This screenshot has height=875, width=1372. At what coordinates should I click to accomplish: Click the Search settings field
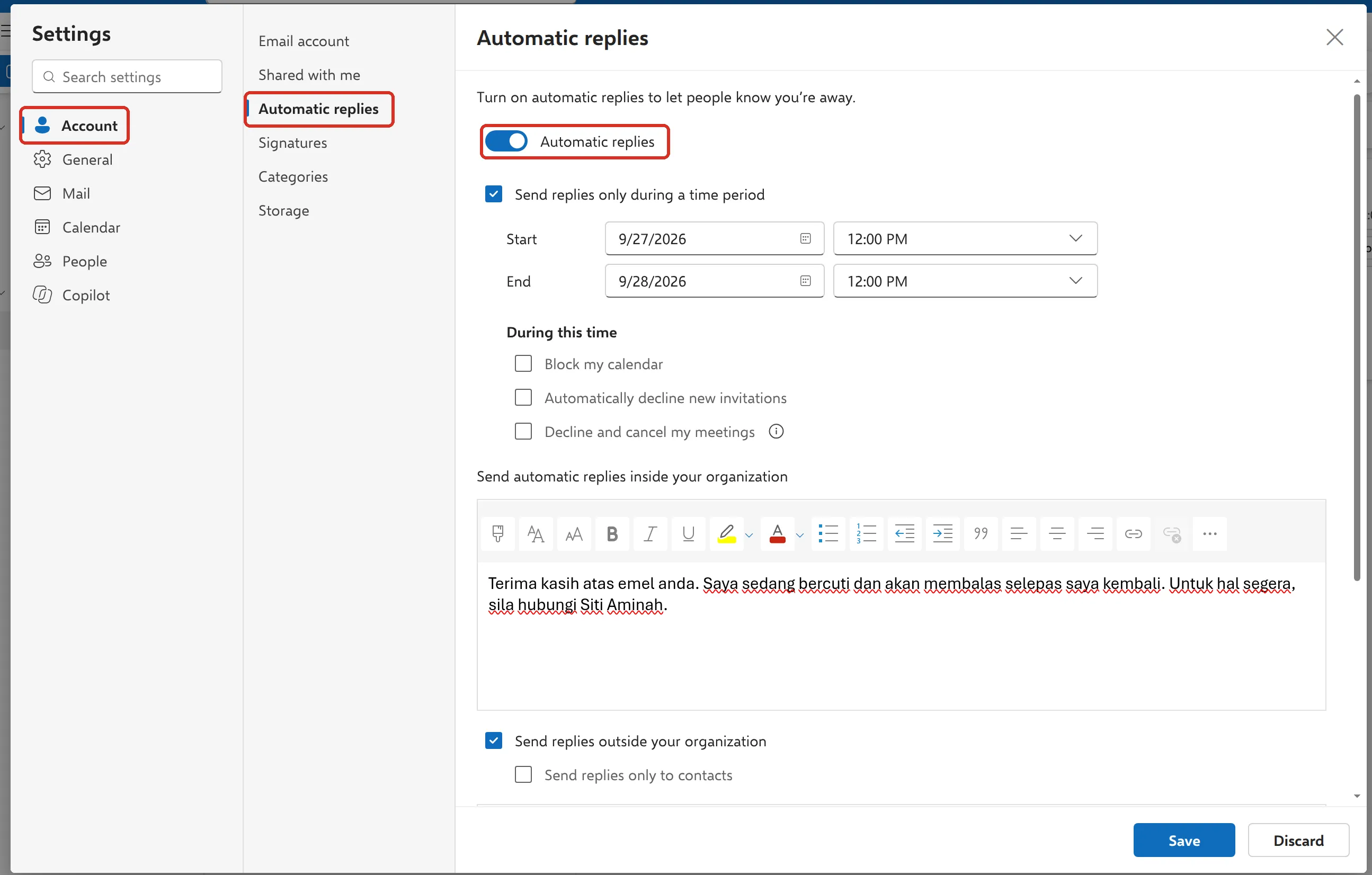127,76
